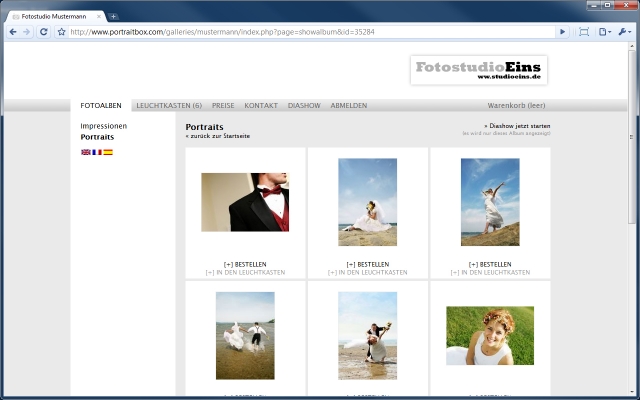Screen dimensions: 640x400
Task: Open the DIASHOW menu item
Action: 304,105
